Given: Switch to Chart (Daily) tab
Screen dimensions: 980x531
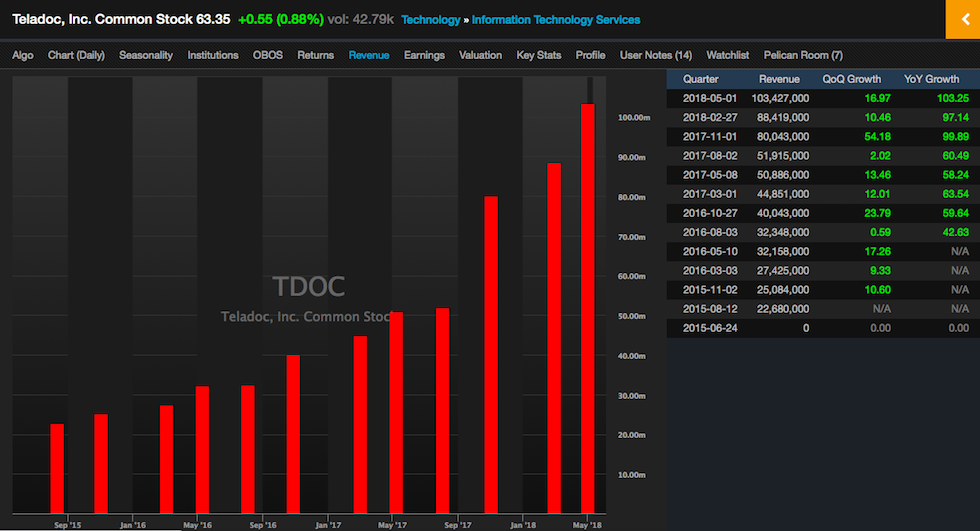Looking at the screenshot, I should pyautogui.click(x=76, y=55).
